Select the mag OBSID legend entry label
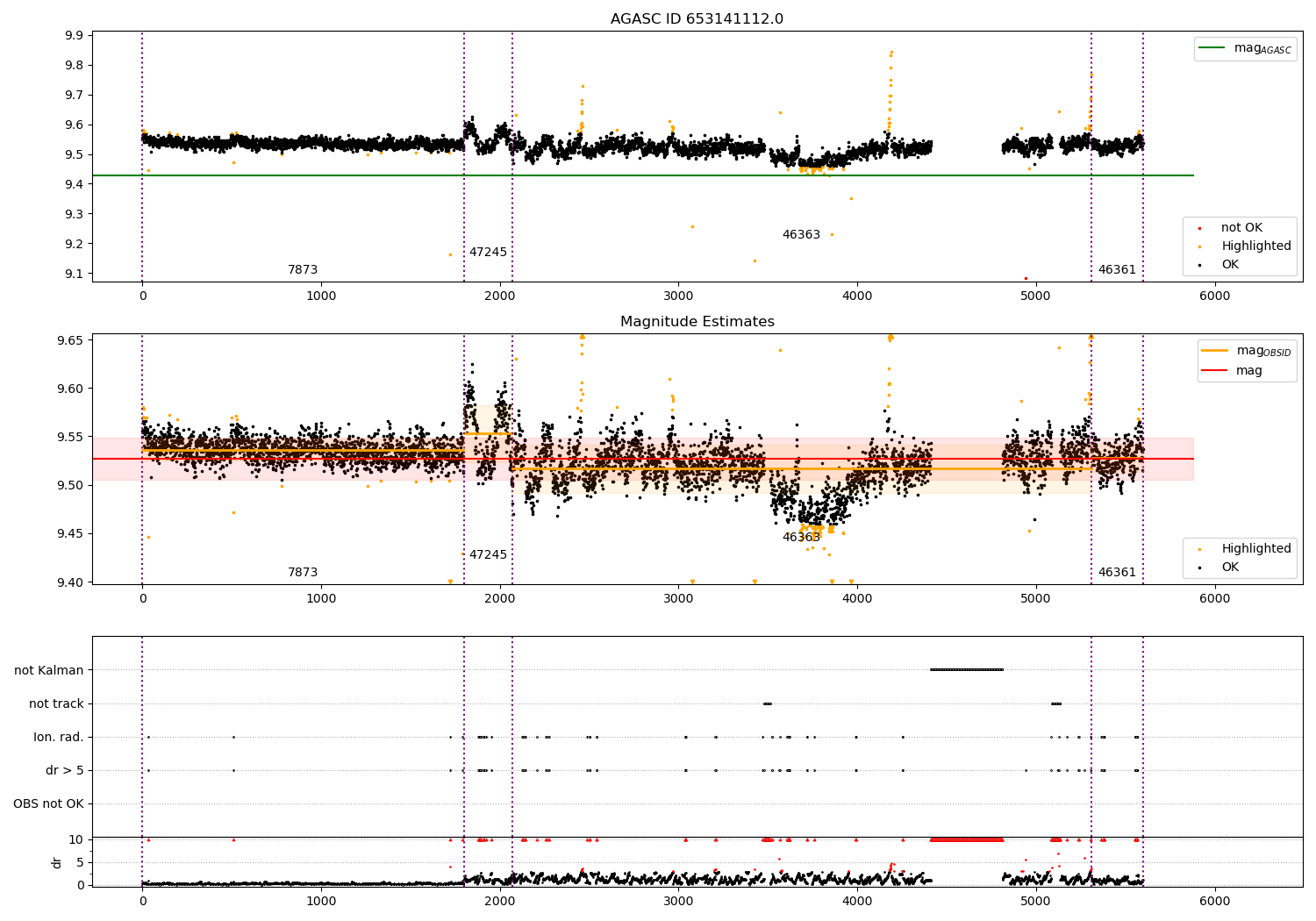This screenshot has width=1316, height=921. pos(1264,351)
